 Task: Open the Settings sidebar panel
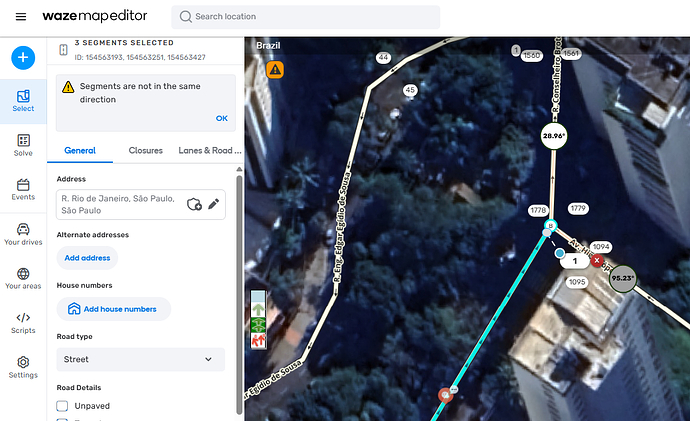(x=23, y=367)
